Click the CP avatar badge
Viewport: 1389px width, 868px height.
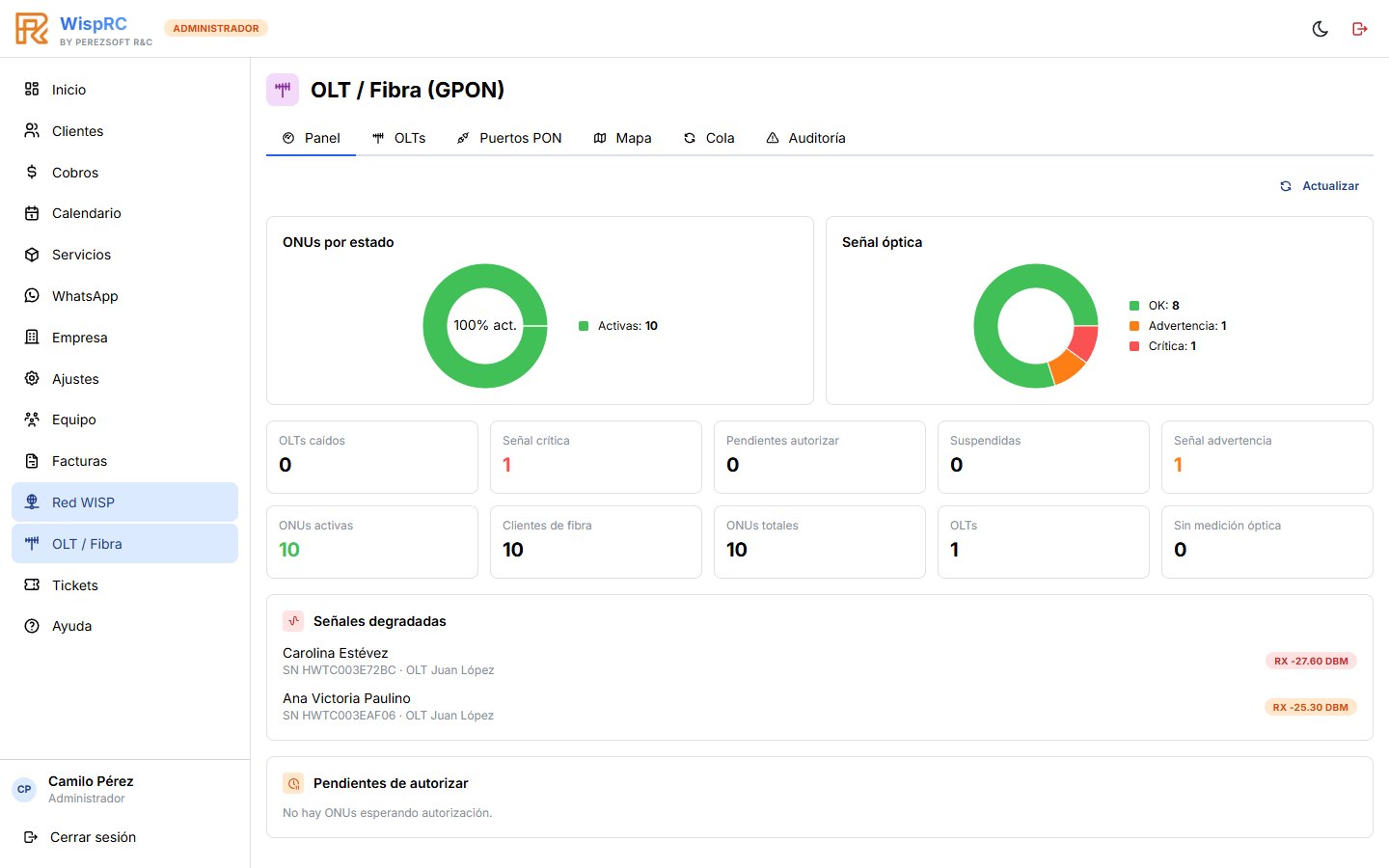pyautogui.click(x=24, y=789)
